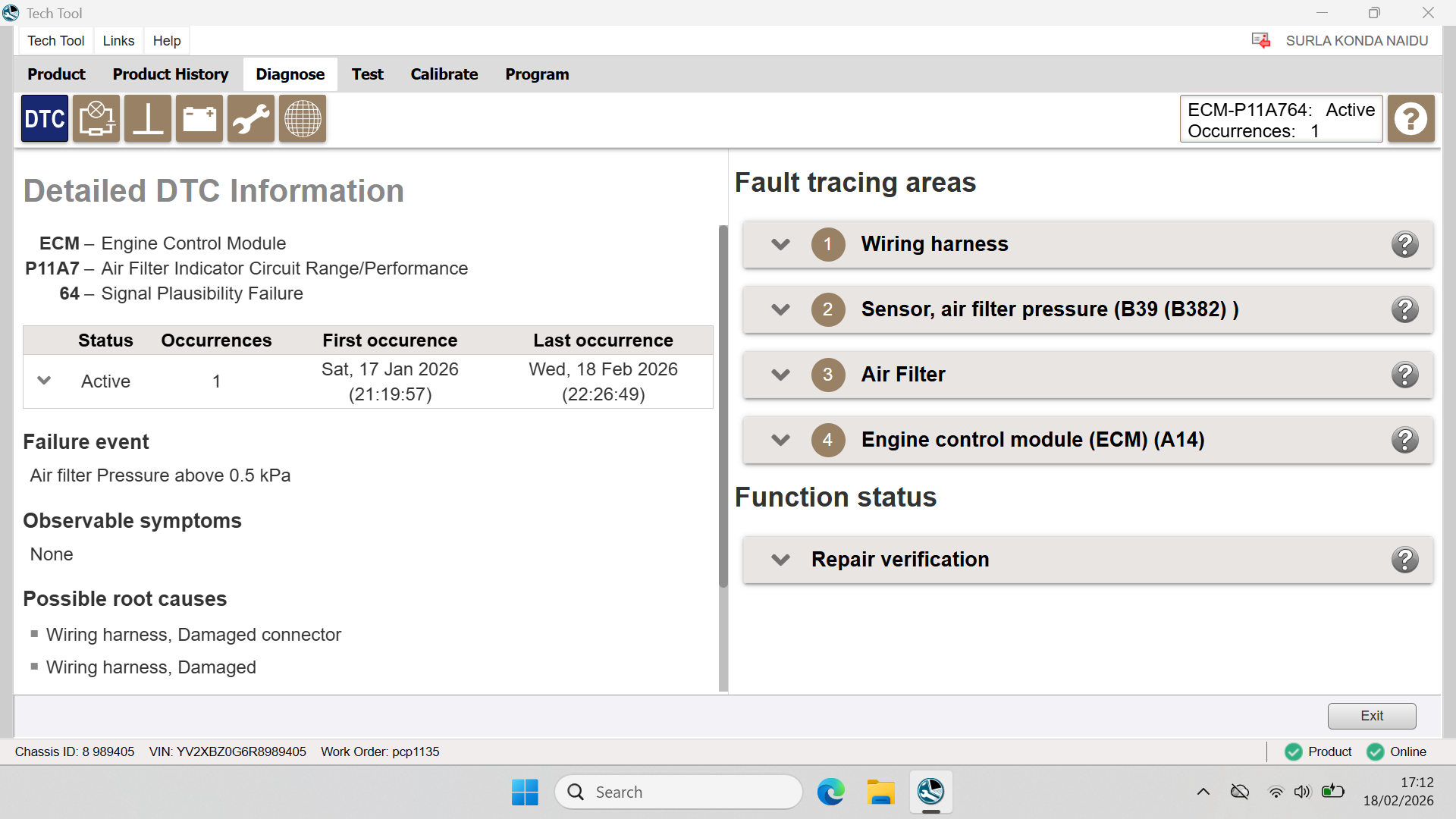Select the wrench tool icon
The height and width of the screenshot is (819, 1456).
click(251, 119)
